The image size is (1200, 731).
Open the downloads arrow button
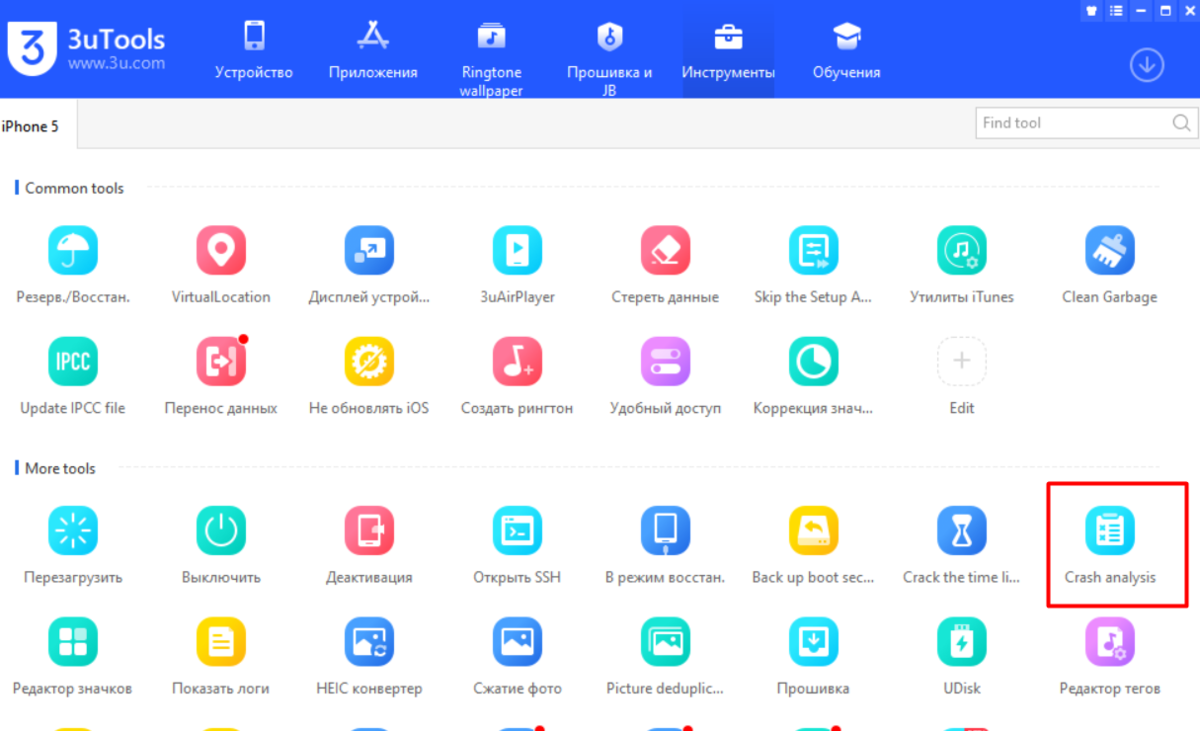click(x=1147, y=66)
